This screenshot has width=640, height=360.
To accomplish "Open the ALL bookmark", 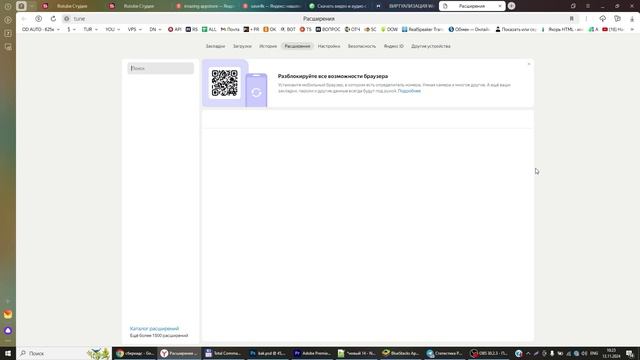I will [209, 29].
